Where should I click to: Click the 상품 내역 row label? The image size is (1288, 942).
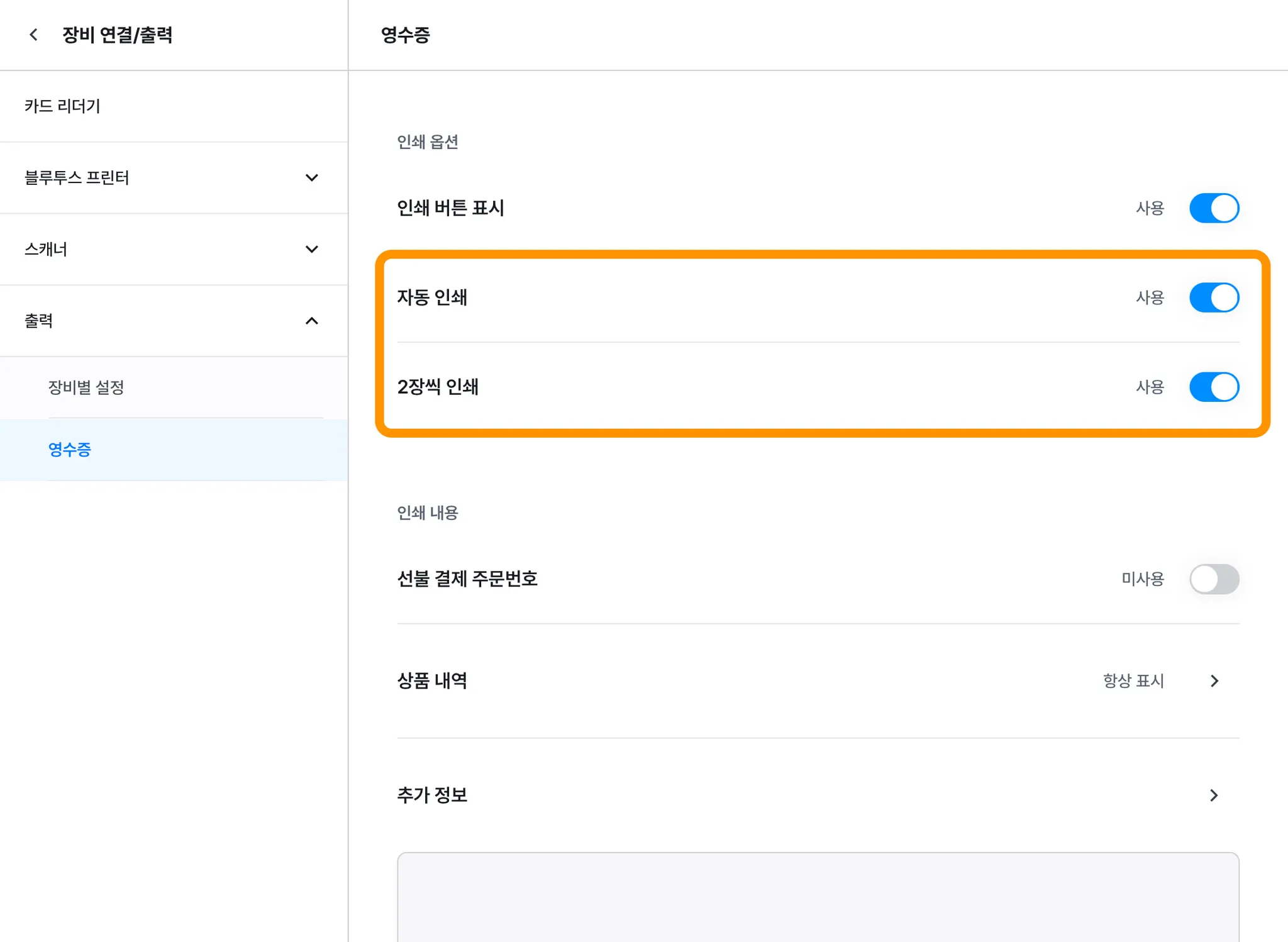tap(432, 681)
